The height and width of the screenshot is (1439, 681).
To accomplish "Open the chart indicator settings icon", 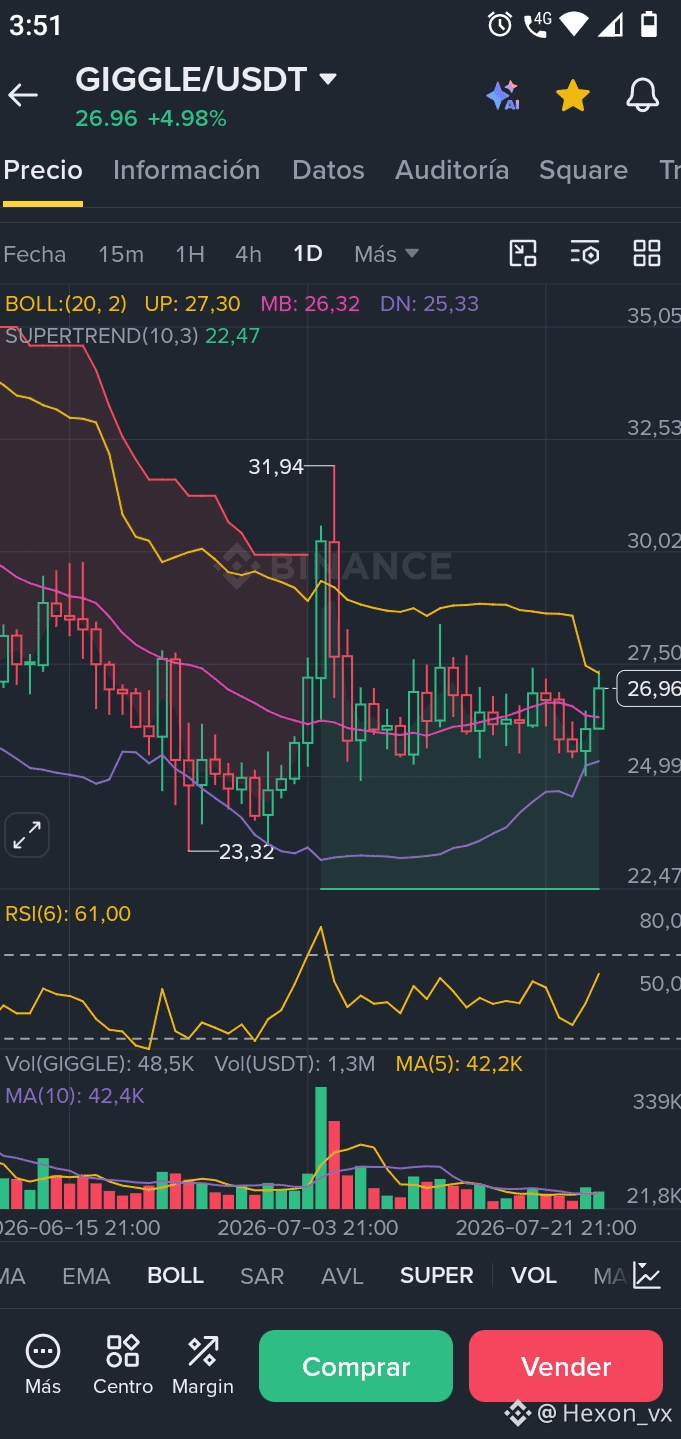I will click(585, 253).
